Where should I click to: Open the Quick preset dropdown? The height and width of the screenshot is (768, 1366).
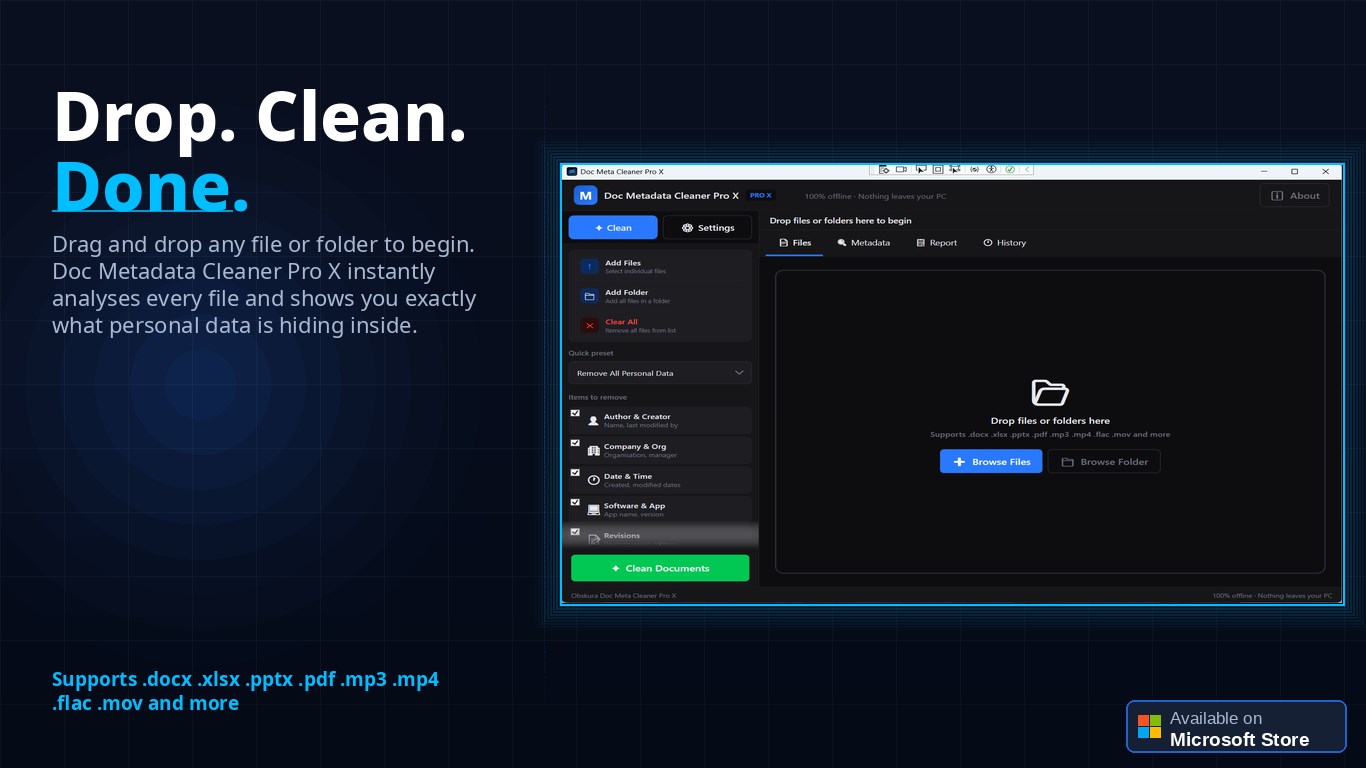coord(660,373)
